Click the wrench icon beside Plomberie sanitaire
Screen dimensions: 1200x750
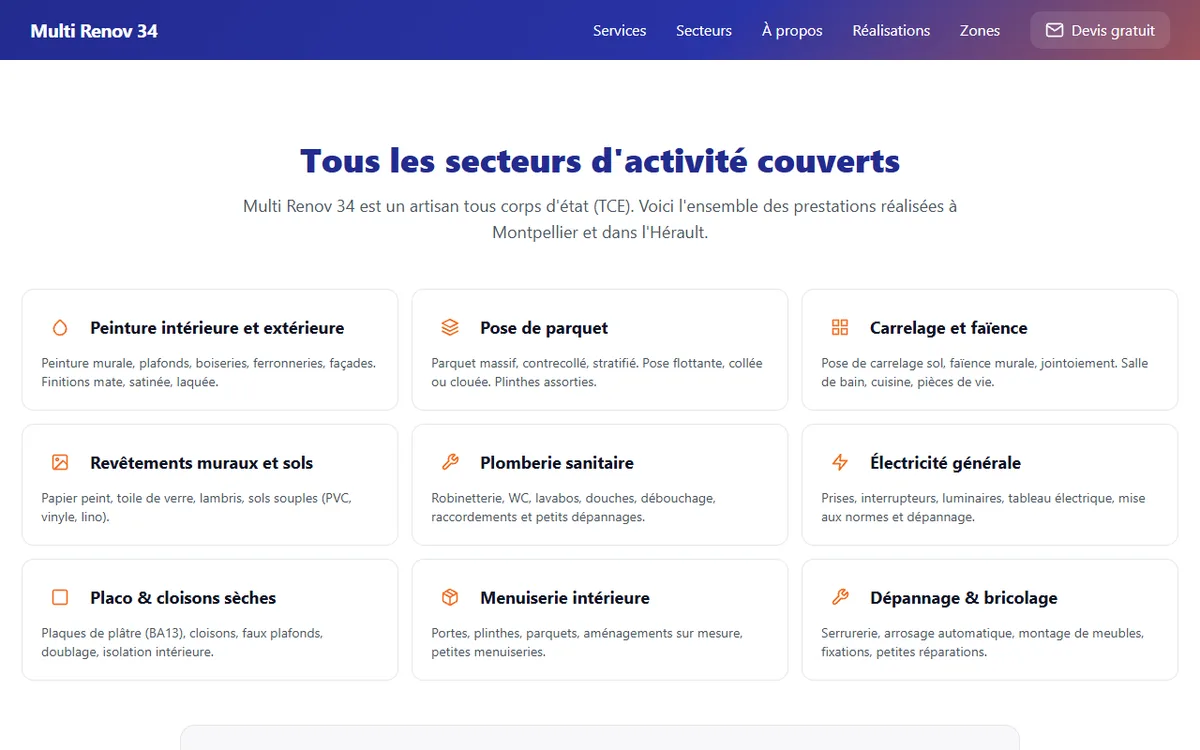tap(450, 462)
